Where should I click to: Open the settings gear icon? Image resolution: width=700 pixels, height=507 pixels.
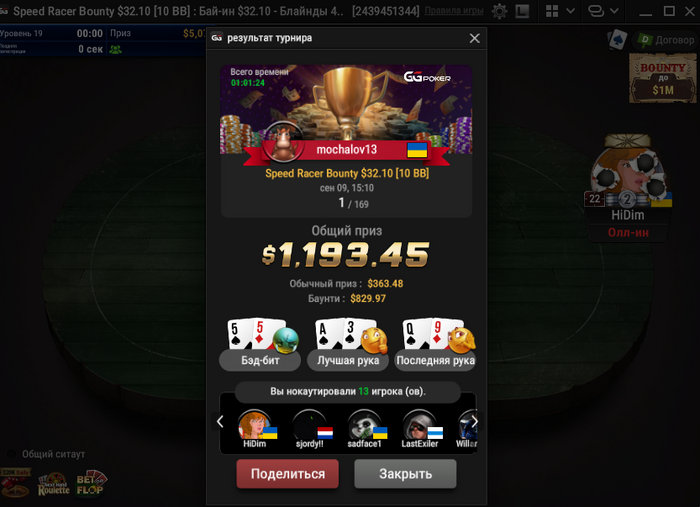point(499,11)
